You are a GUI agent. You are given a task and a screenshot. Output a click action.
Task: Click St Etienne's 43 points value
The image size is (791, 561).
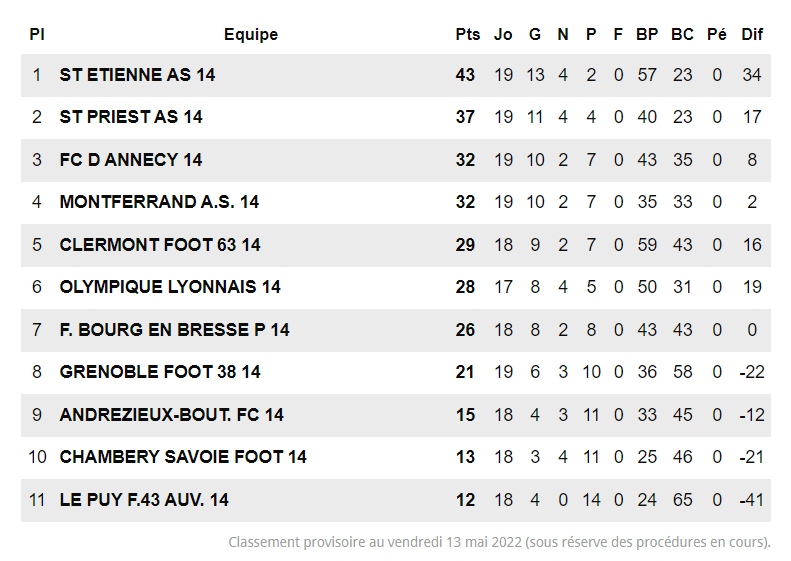tap(465, 75)
